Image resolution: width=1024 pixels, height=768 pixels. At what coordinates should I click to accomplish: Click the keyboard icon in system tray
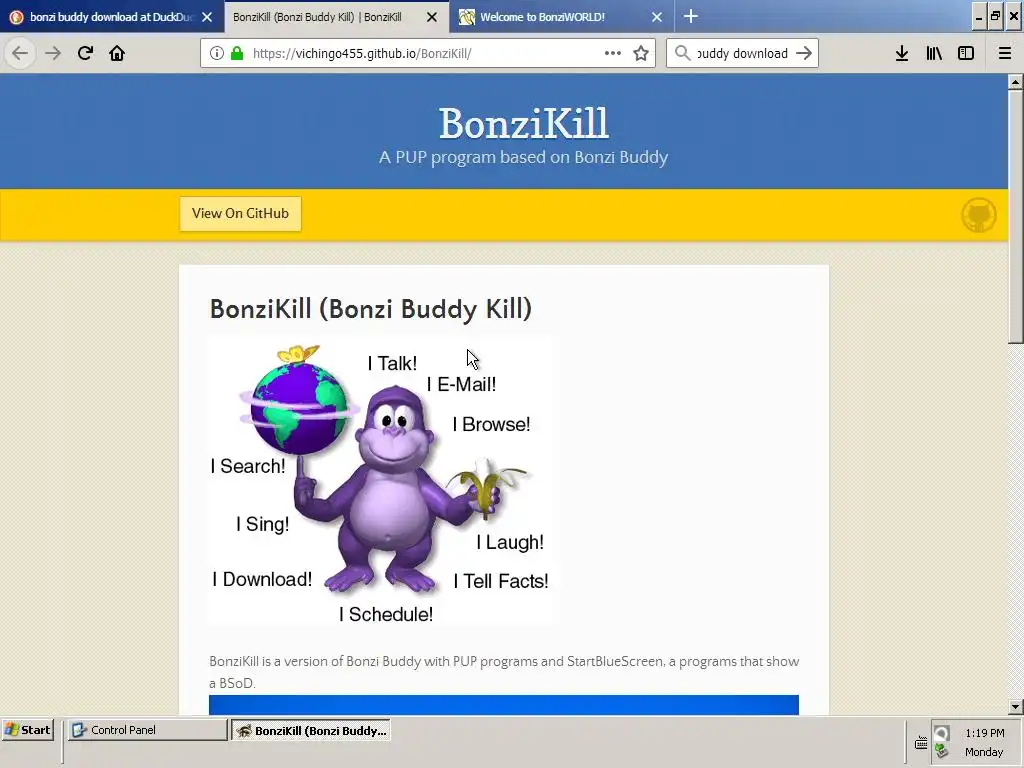(x=921, y=743)
